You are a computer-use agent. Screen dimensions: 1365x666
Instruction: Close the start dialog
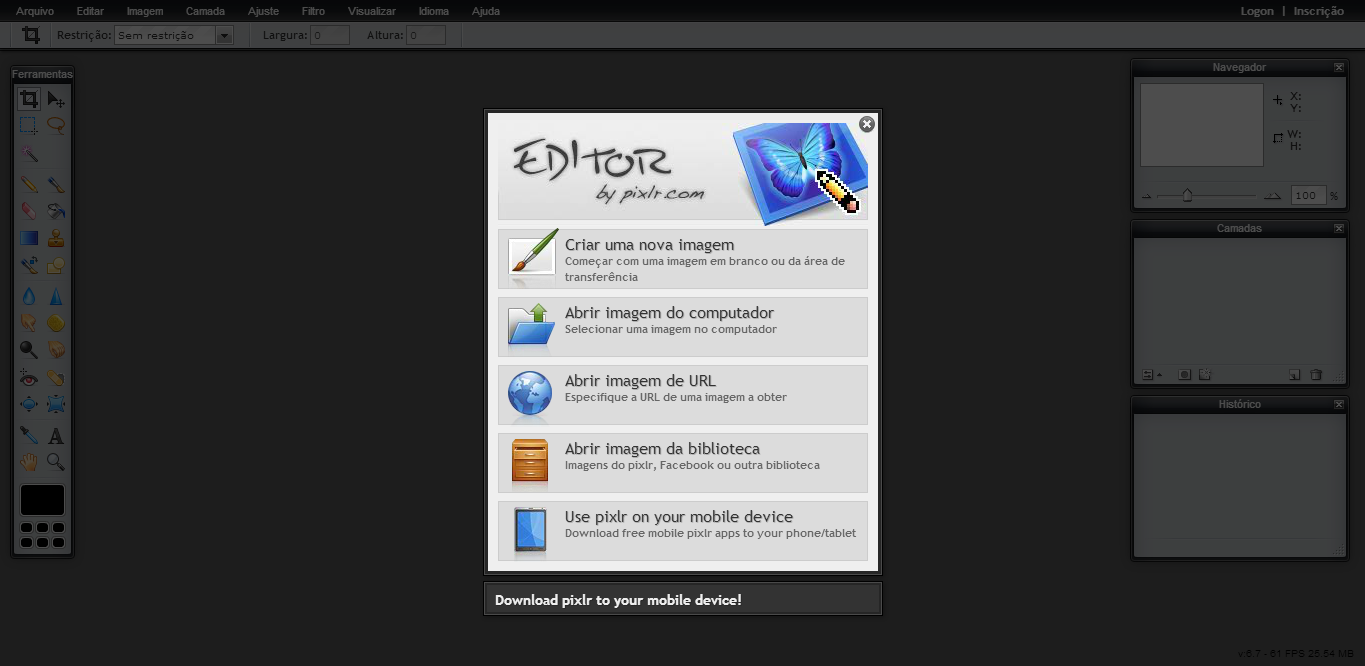coord(867,124)
